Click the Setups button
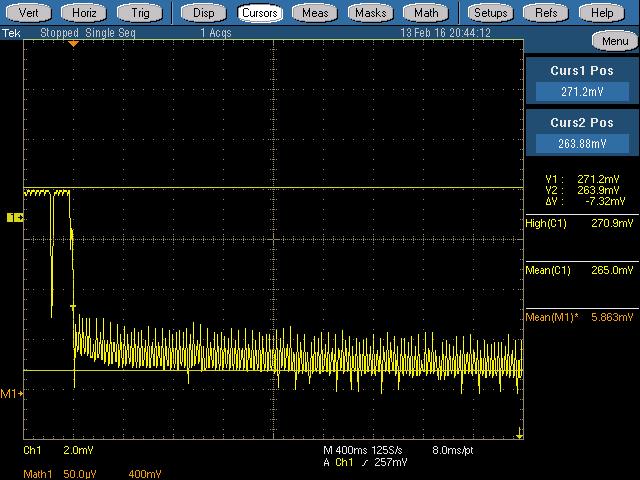The image size is (640, 480). (x=490, y=13)
